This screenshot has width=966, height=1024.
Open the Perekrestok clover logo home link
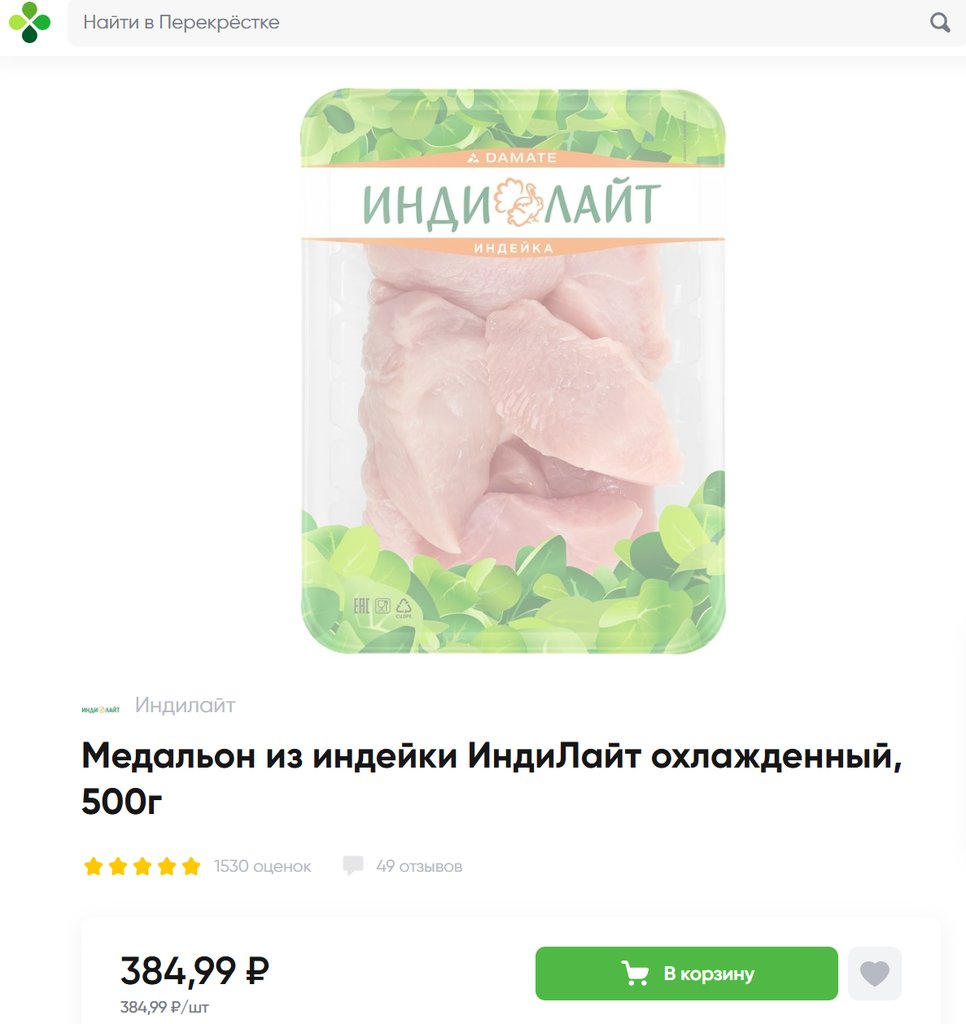point(29,22)
